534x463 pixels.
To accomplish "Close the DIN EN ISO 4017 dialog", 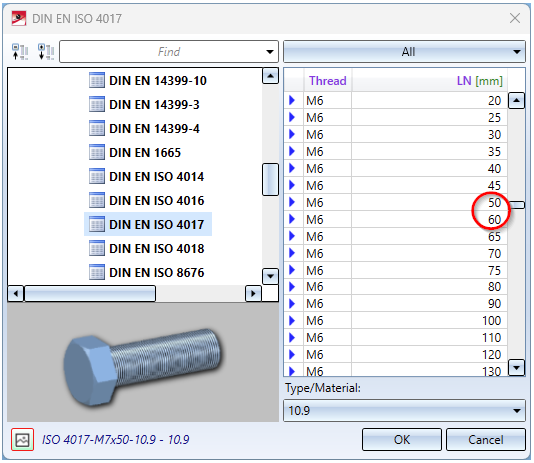I will [x=515, y=18].
